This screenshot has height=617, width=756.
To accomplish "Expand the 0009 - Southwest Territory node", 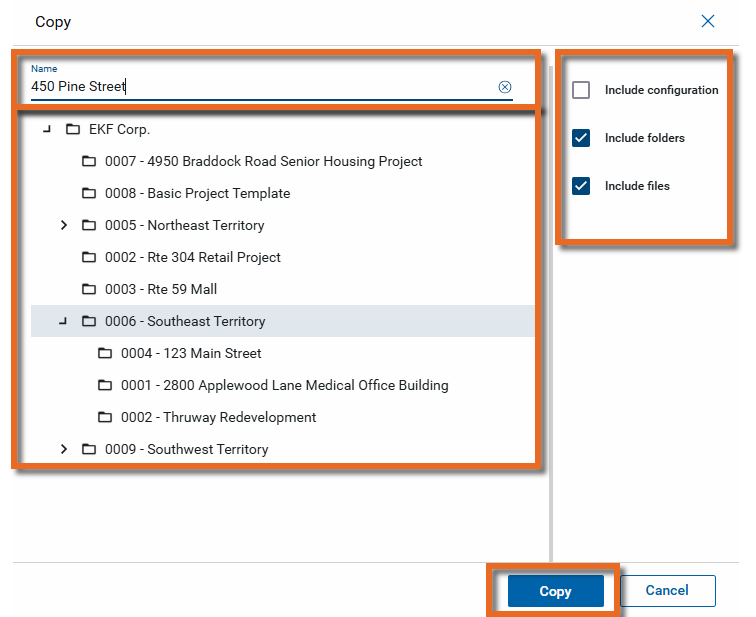I will (64, 450).
